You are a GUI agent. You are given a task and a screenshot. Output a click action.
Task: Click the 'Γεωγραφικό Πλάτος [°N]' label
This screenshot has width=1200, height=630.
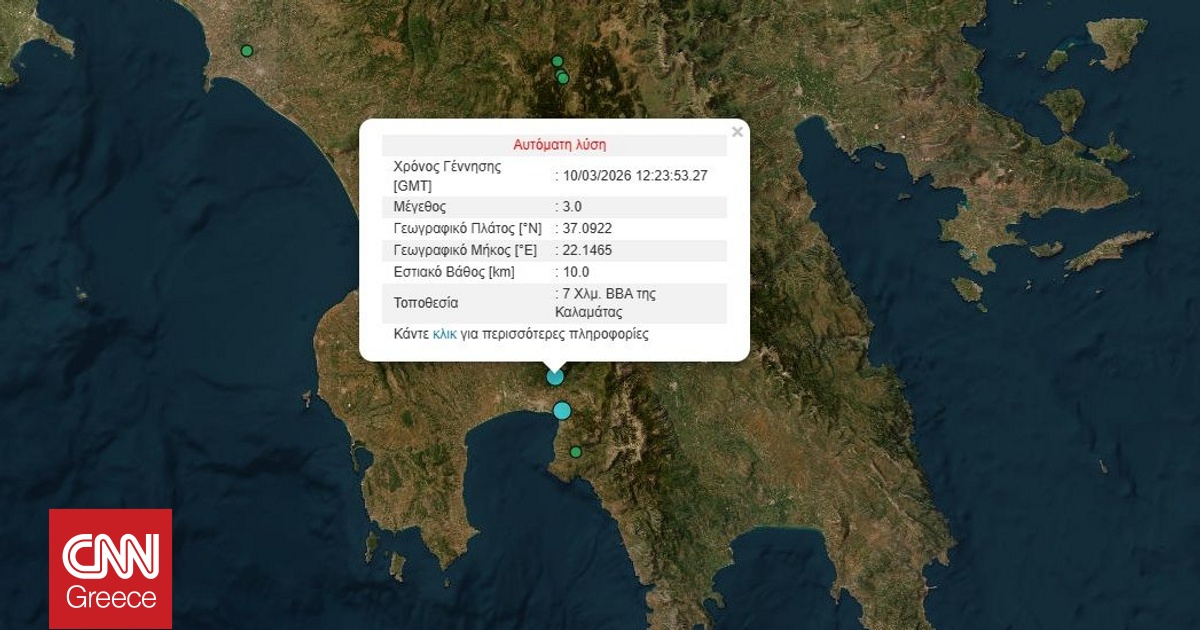coord(467,229)
